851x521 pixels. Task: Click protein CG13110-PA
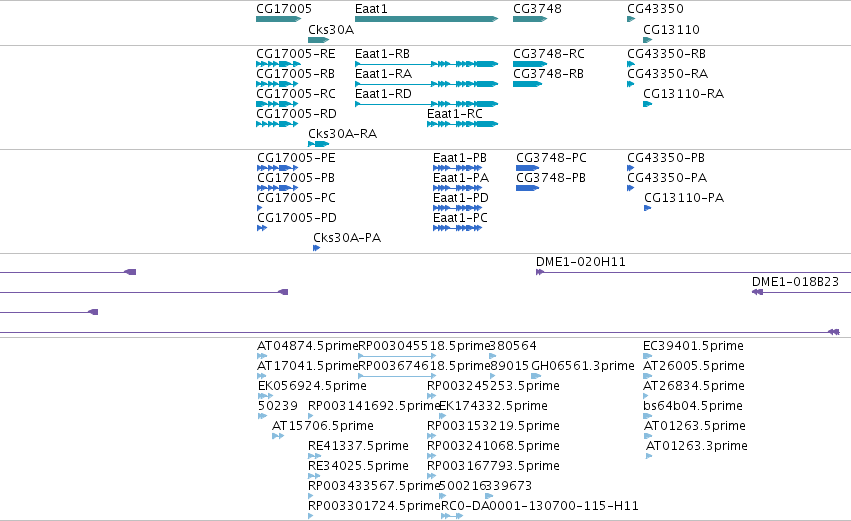[648, 208]
